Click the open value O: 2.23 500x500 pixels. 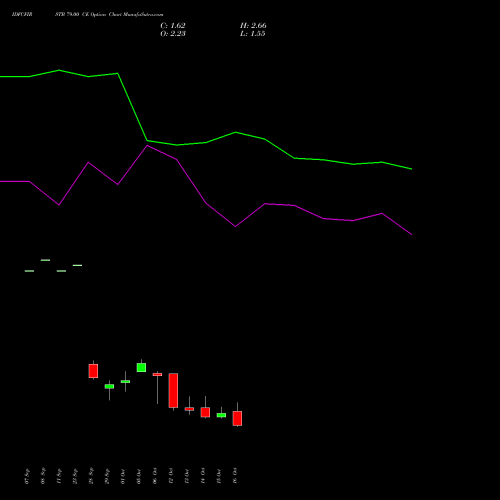[x=173, y=34]
